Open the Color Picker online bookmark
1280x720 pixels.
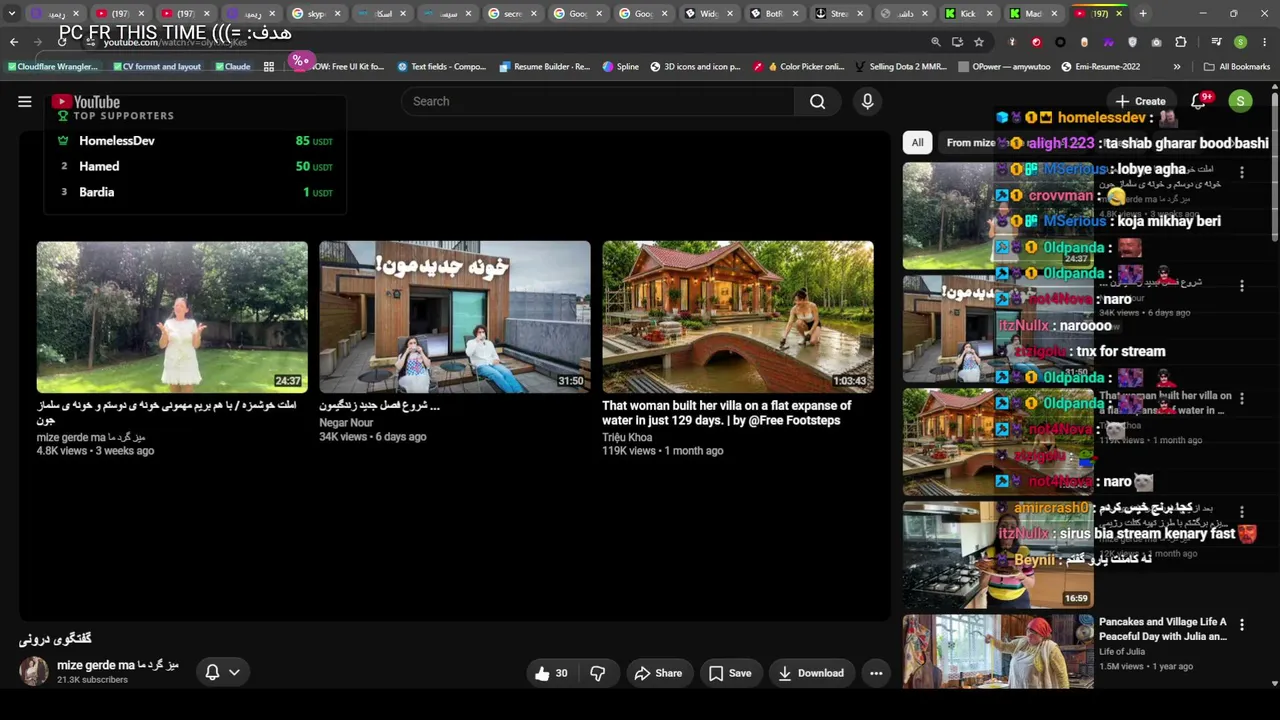pyautogui.click(x=799, y=67)
